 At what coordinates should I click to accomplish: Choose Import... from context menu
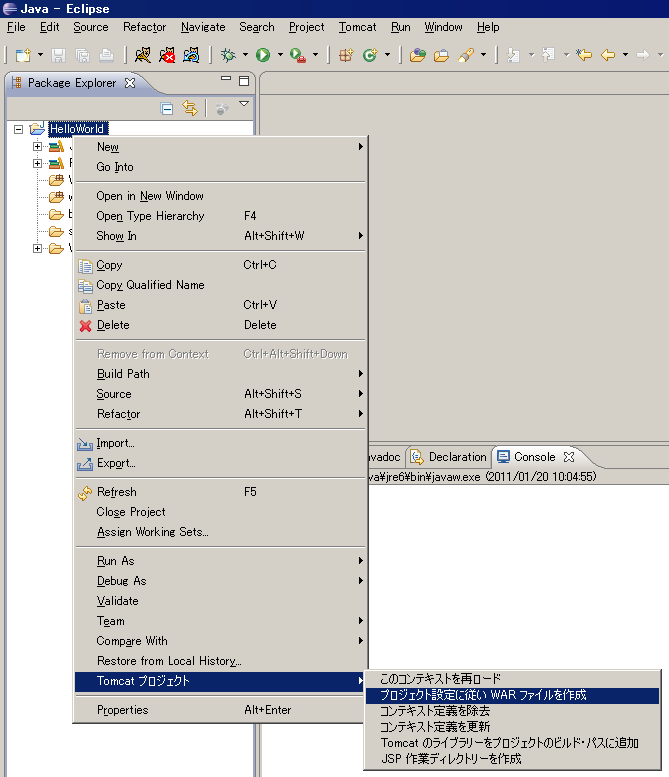(221, 444)
